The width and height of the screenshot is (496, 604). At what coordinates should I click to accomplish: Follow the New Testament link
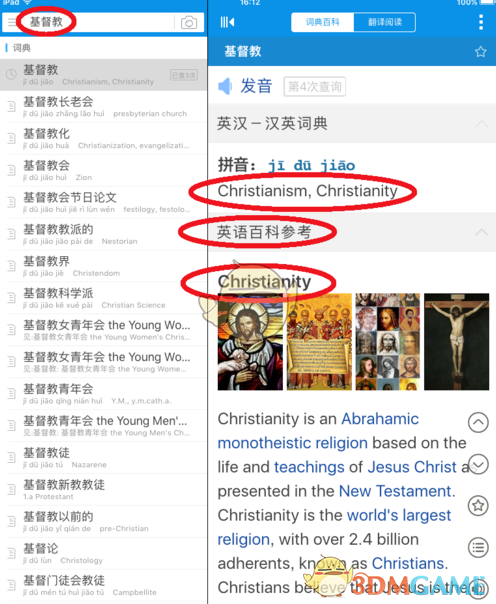point(395,491)
